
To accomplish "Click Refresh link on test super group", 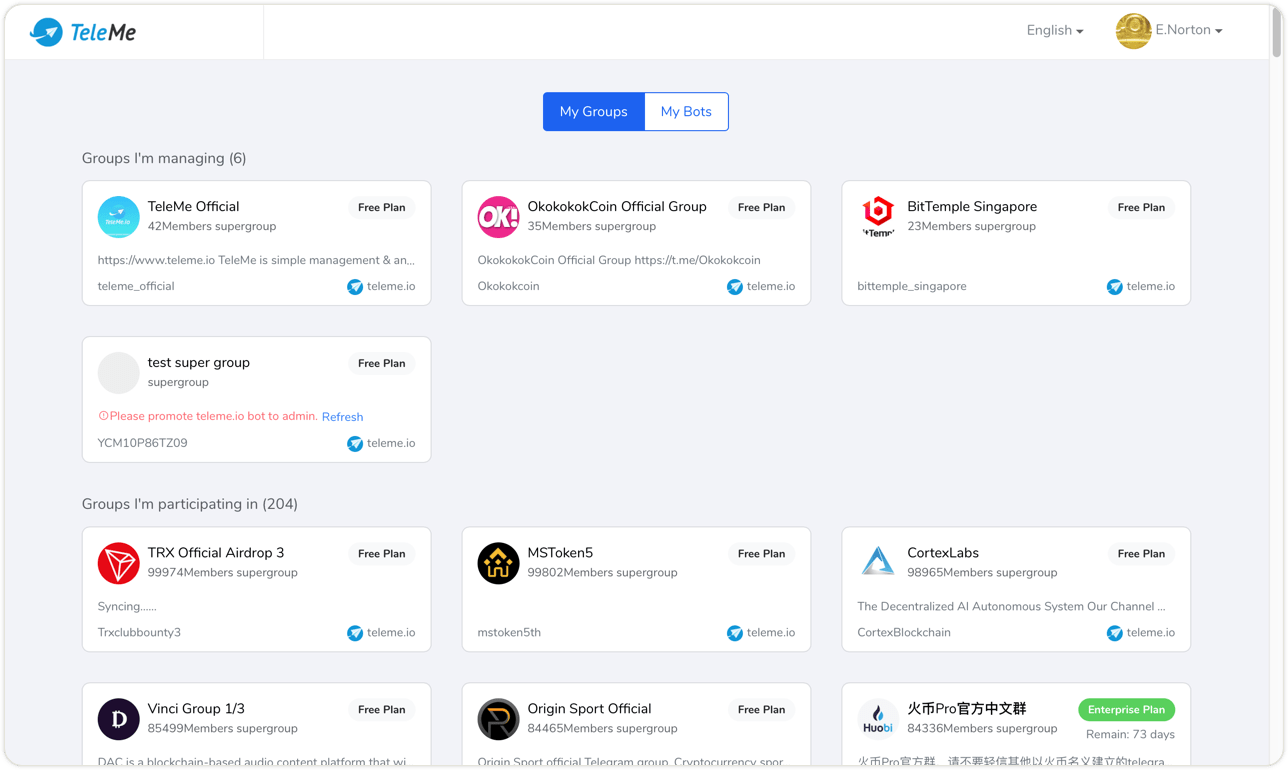I will click(x=342, y=417).
